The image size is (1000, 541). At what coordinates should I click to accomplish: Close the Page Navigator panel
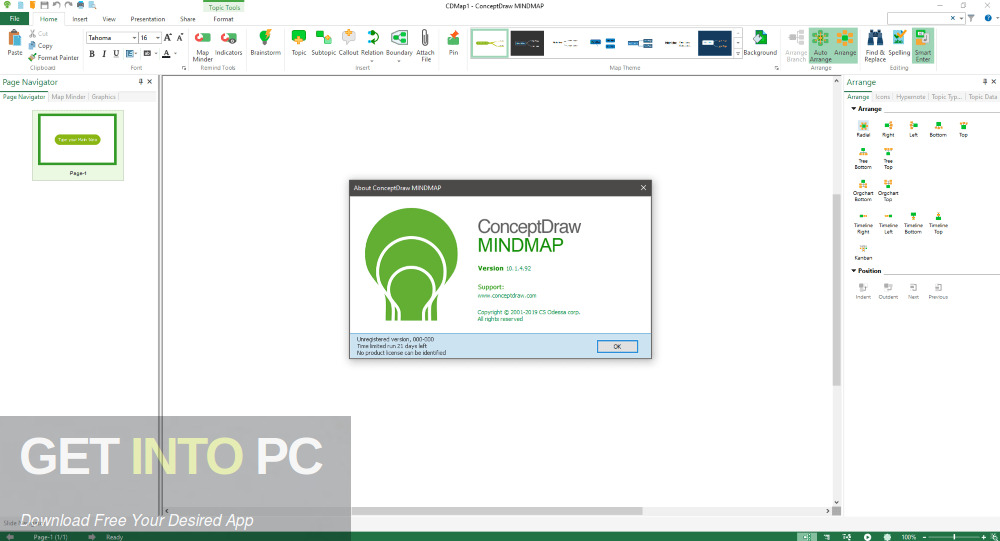tap(150, 82)
